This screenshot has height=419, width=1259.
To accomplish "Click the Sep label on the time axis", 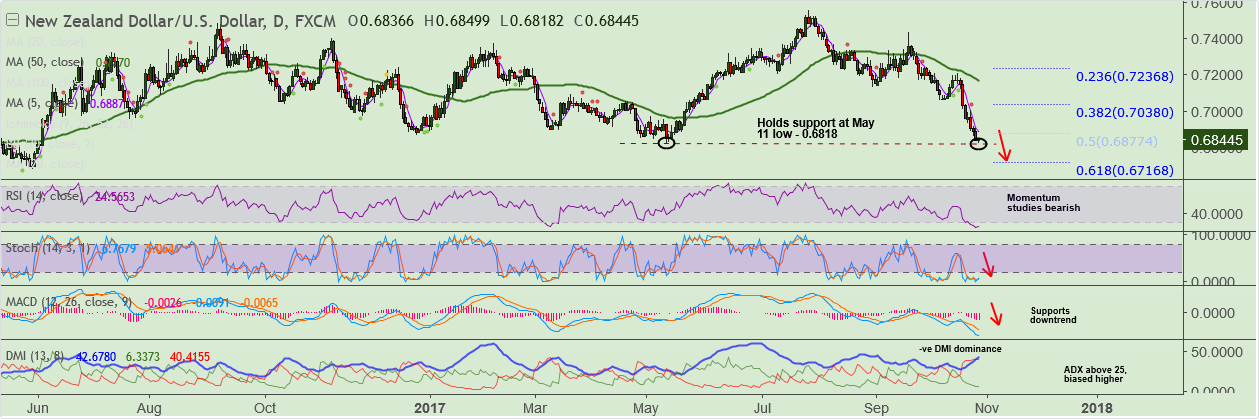I will [x=877, y=408].
